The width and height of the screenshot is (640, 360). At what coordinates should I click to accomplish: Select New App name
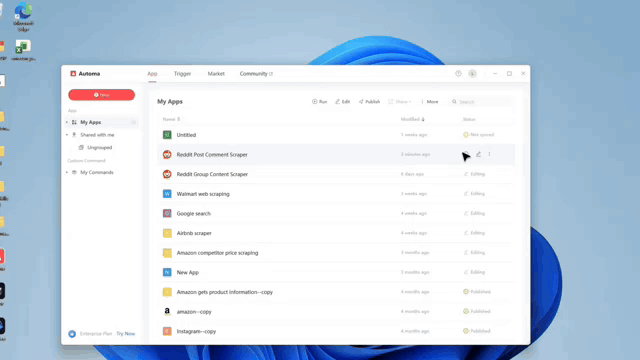[x=187, y=272]
